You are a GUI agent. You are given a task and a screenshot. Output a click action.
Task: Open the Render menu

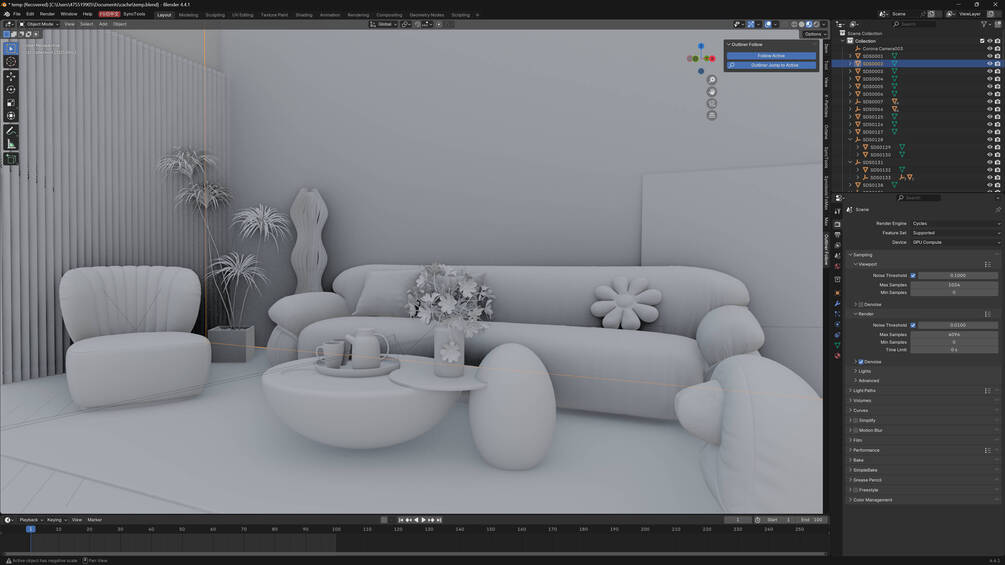(x=47, y=14)
